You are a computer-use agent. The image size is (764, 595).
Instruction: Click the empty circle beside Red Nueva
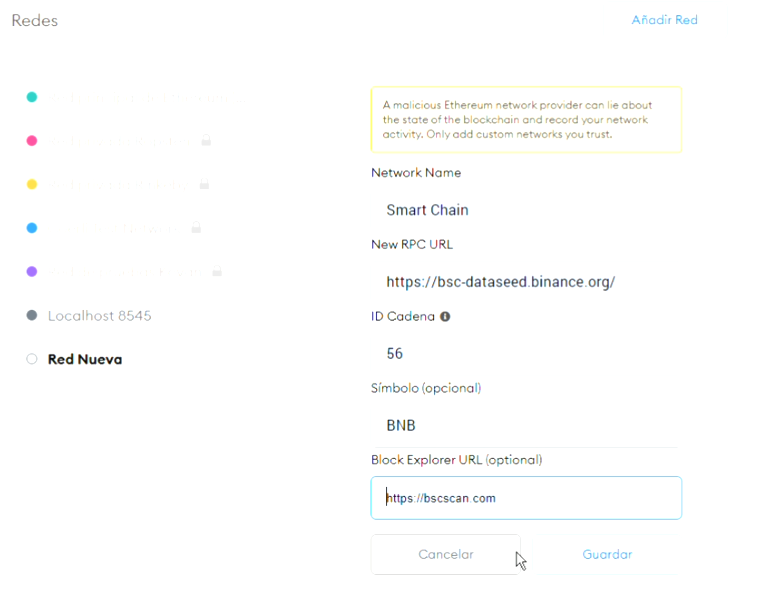(x=32, y=359)
